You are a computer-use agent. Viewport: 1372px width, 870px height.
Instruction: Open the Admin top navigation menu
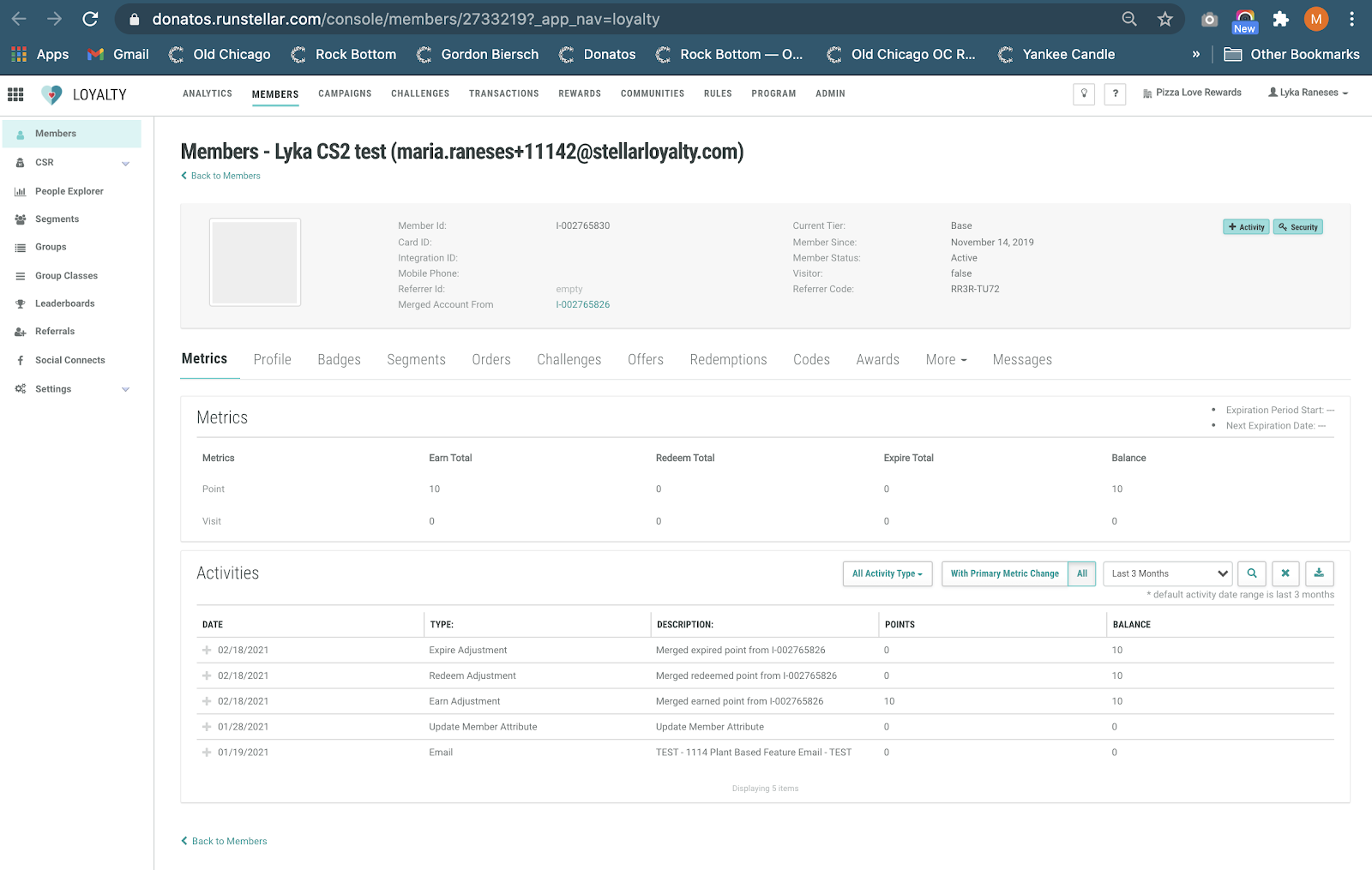click(830, 93)
